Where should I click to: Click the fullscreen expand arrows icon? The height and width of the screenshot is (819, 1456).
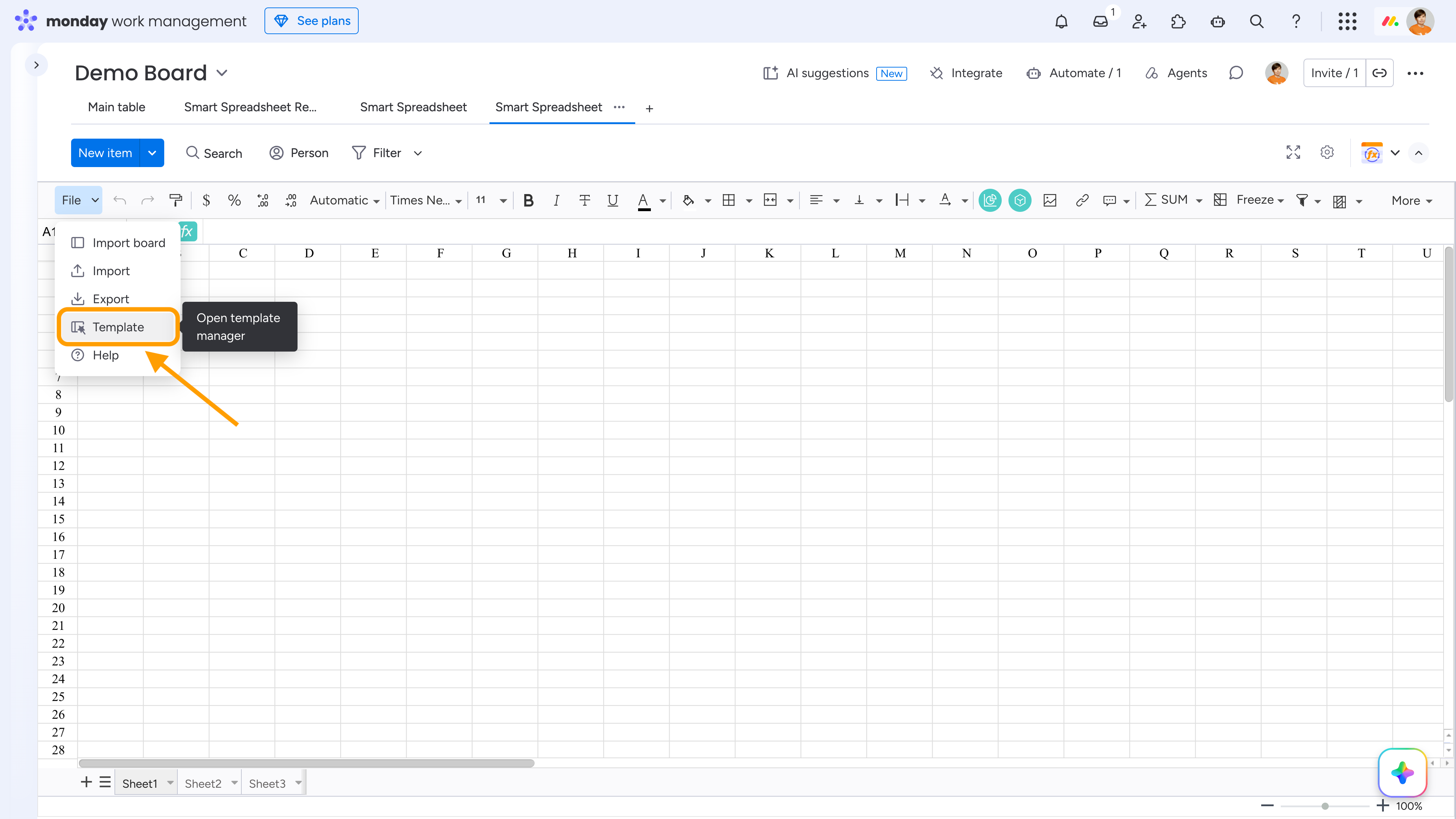click(x=1293, y=152)
